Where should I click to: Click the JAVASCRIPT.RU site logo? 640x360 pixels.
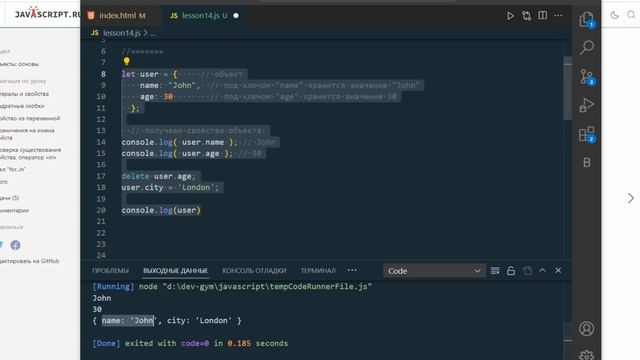point(48,13)
